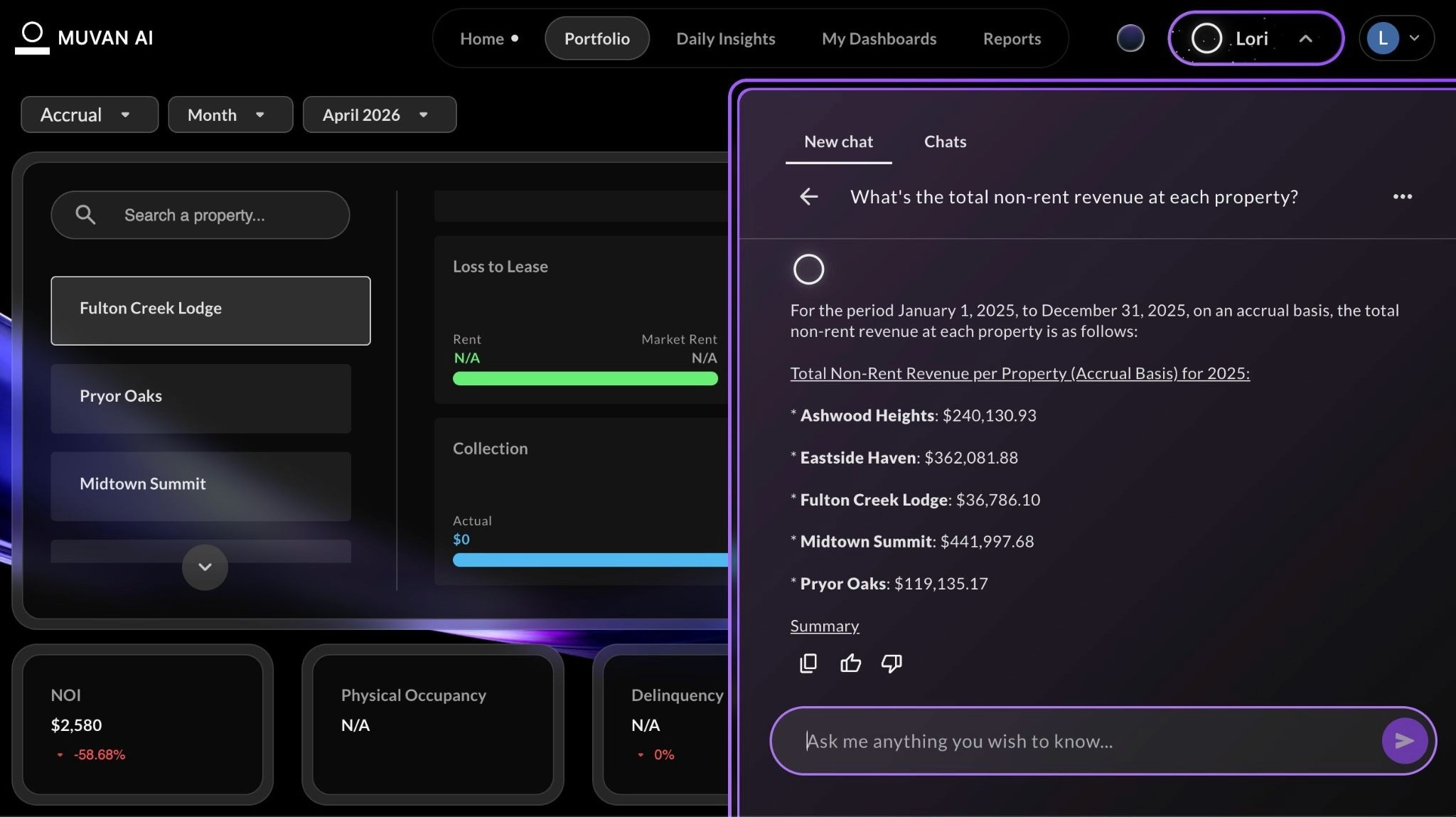Screen dimensions: 1456x817
Task: Click the MUVAN AI logo icon
Action: [32, 38]
